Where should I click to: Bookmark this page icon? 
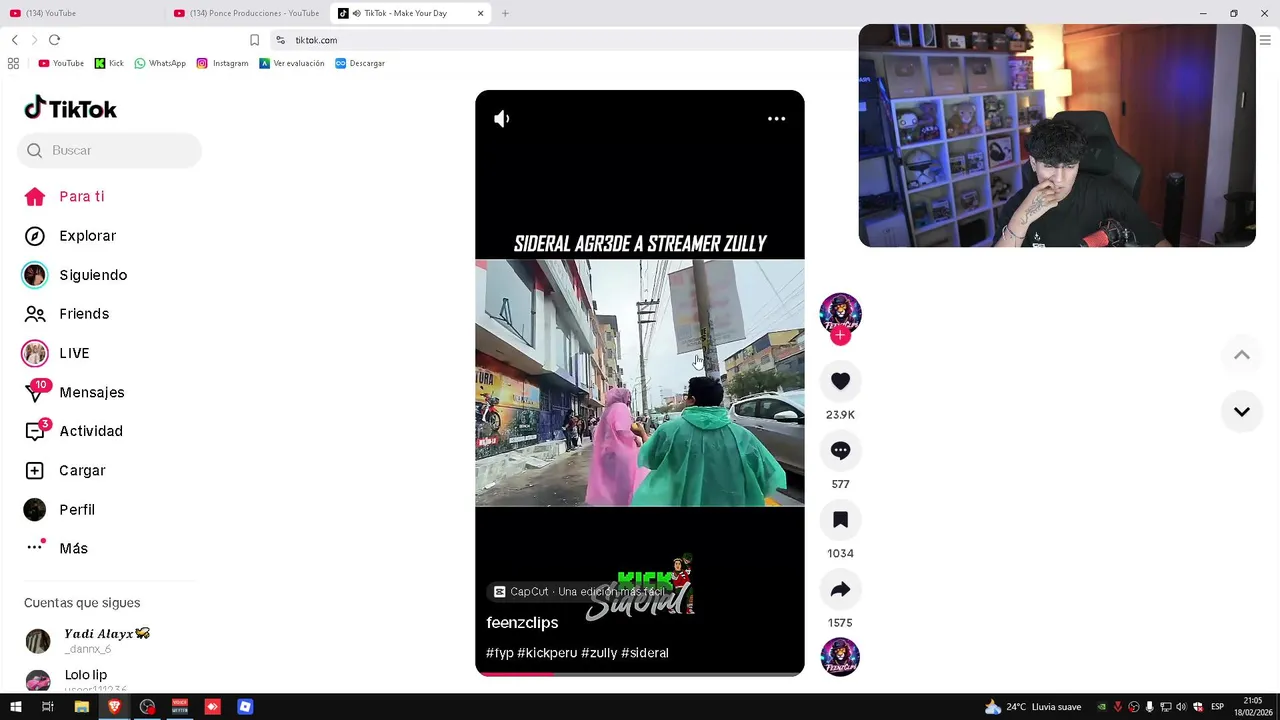point(254,40)
